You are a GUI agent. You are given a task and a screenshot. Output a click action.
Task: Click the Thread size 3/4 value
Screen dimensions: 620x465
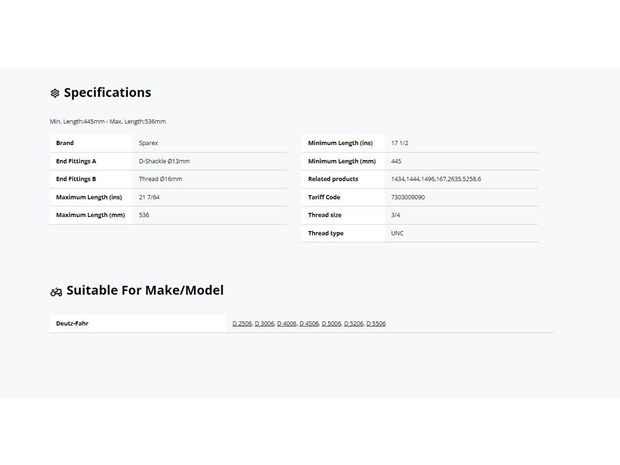coord(395,215)
